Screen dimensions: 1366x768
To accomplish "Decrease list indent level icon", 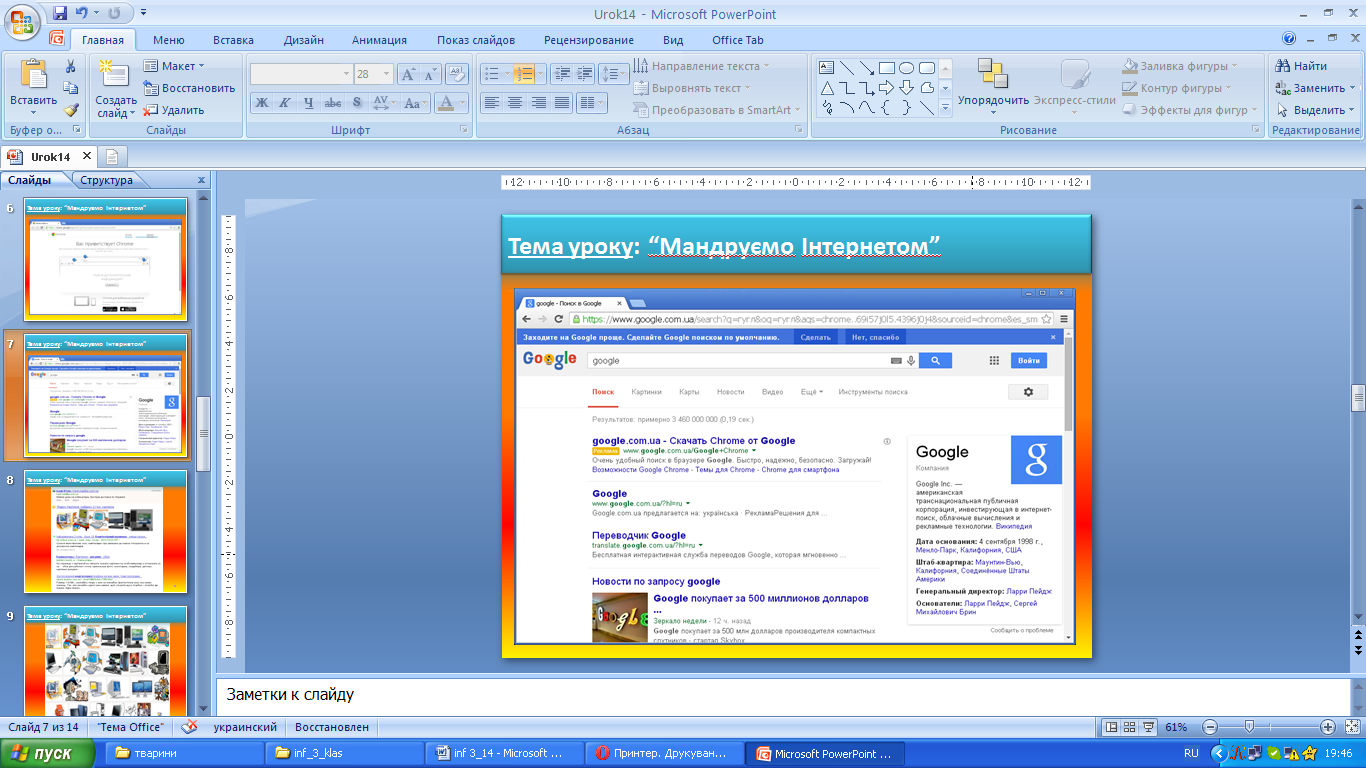I will point(561,74).
